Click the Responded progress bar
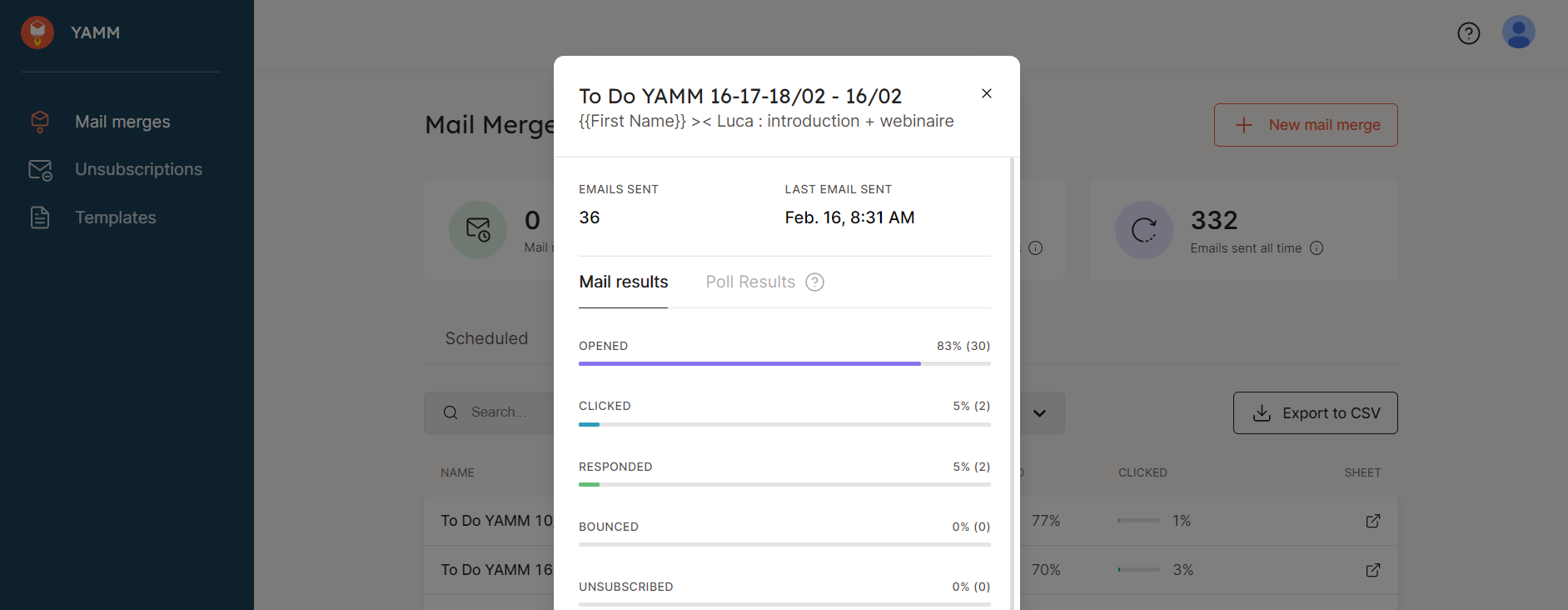This screenshot has height=610, width=1568. coord(784,485)
